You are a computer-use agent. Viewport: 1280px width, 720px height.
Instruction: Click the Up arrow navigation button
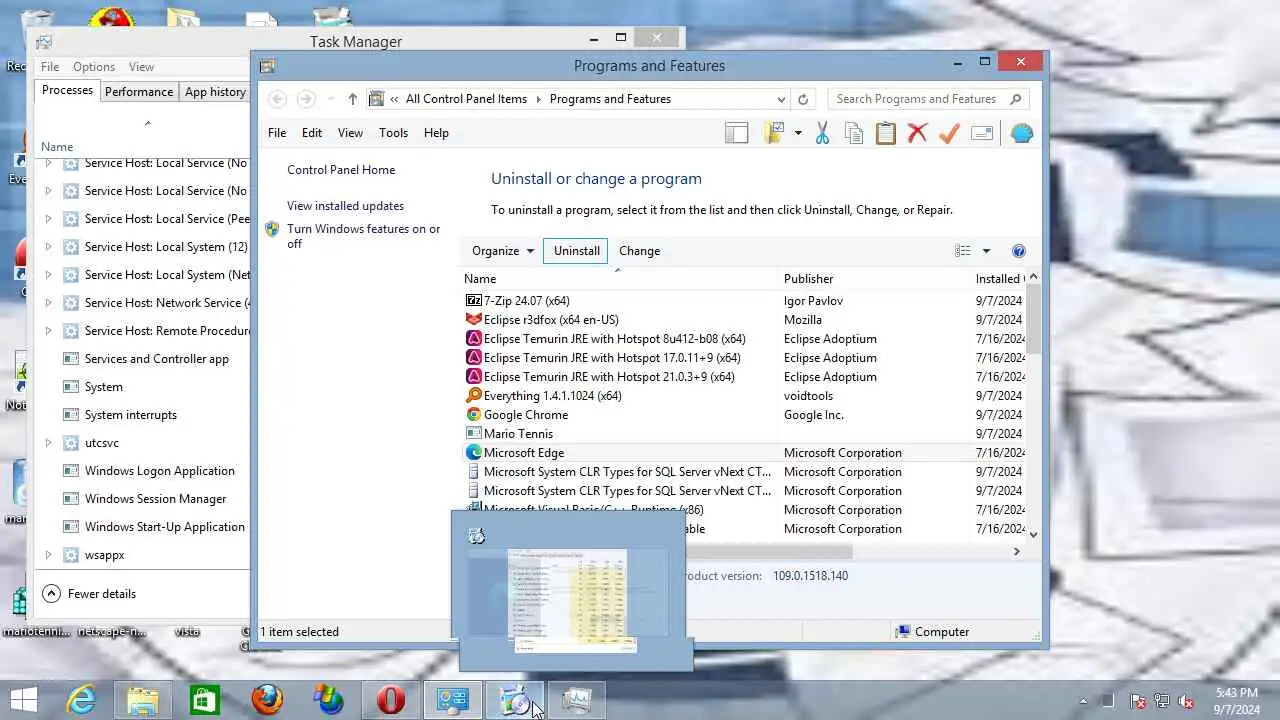[352, 99]
